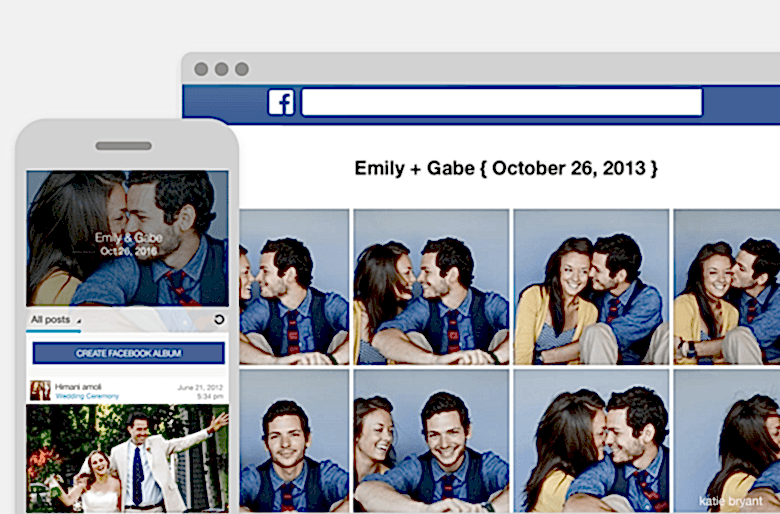Click the Facebook search input field
The width and height of the screenshot is (780, 514).
502,102
